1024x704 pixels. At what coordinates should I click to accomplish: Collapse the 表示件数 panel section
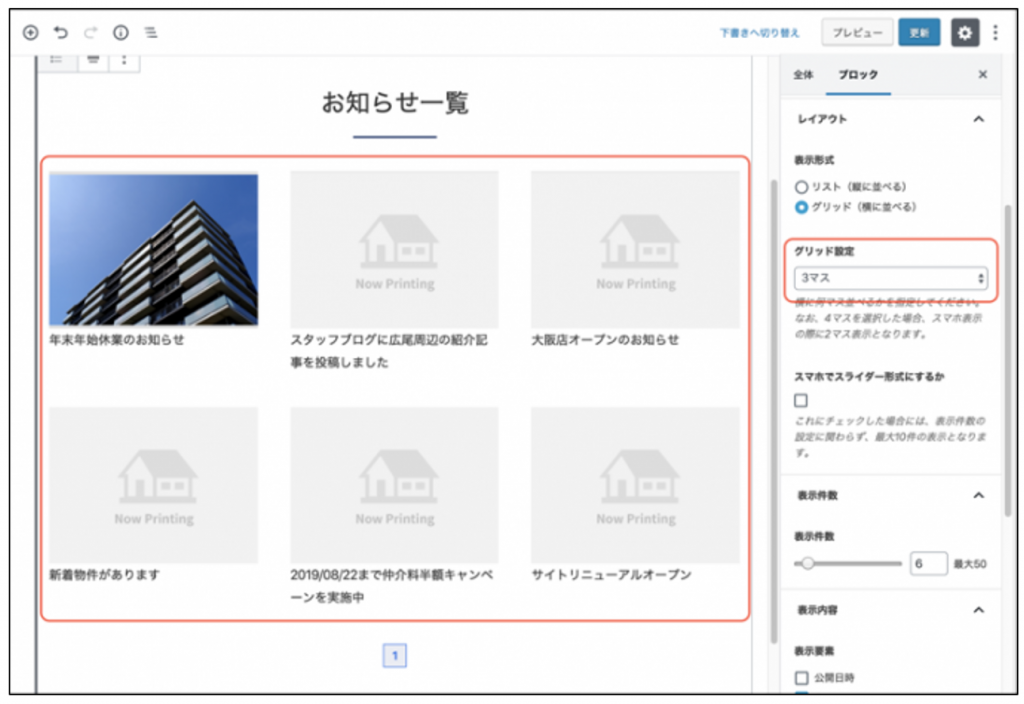point(978,495)
